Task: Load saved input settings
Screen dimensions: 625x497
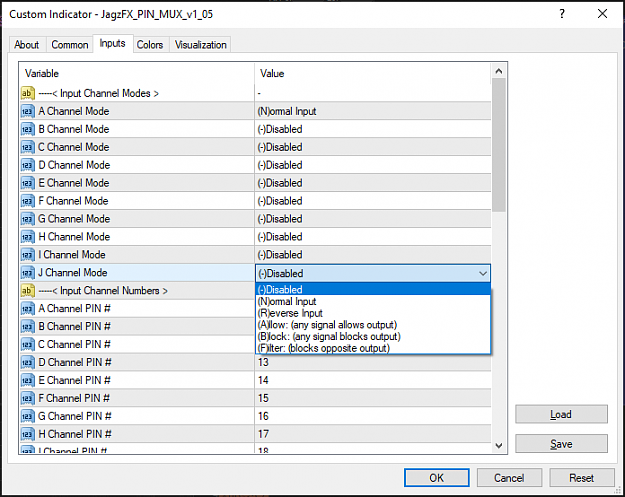Action: point(561,414)
